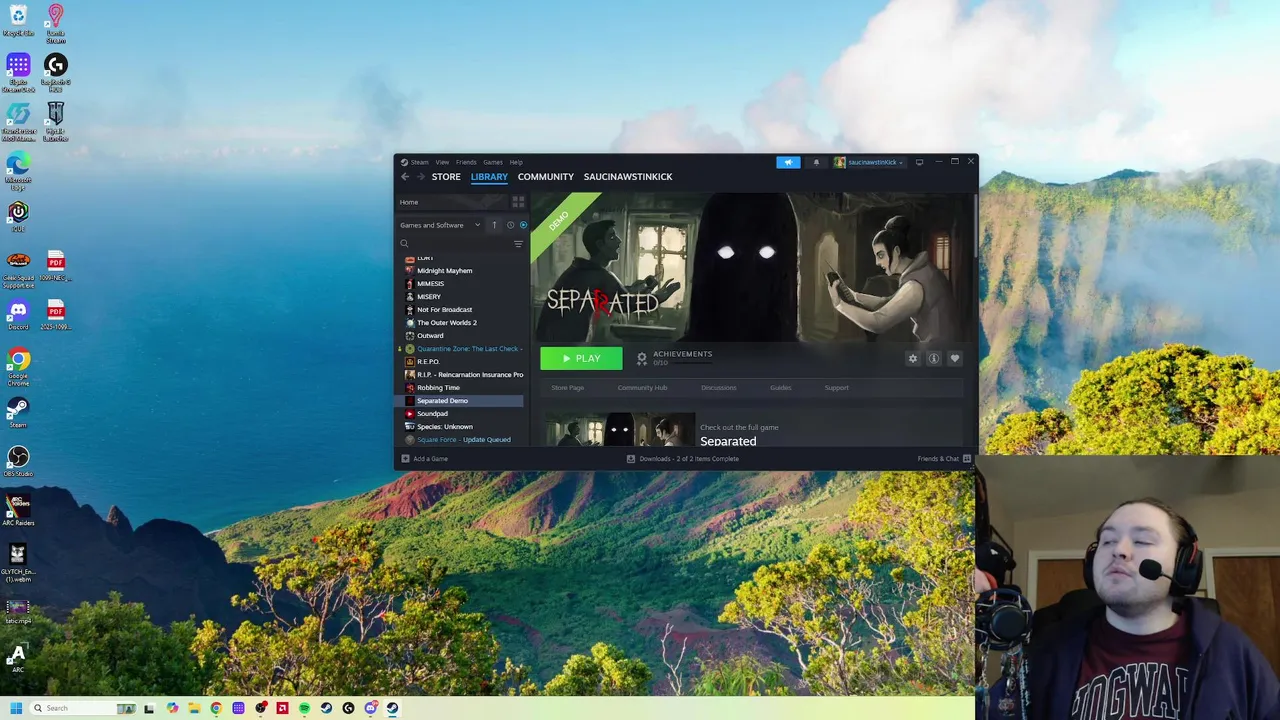This screenshot has width=1280, height=720.
Task: Open the library advanced filters icon
Action: tap(518, 244)
